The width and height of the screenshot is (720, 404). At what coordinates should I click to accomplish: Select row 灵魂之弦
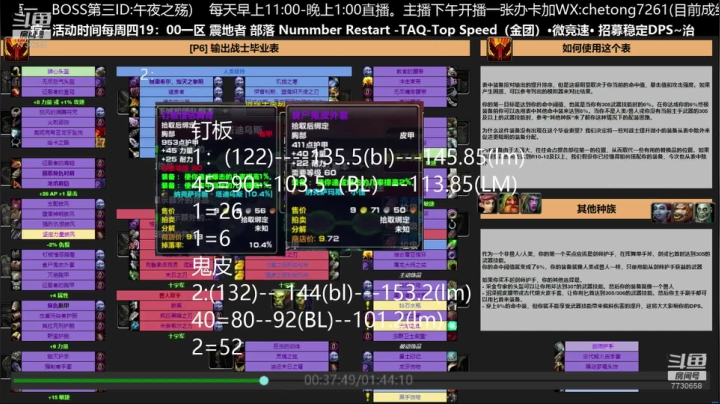pos(287,356)
